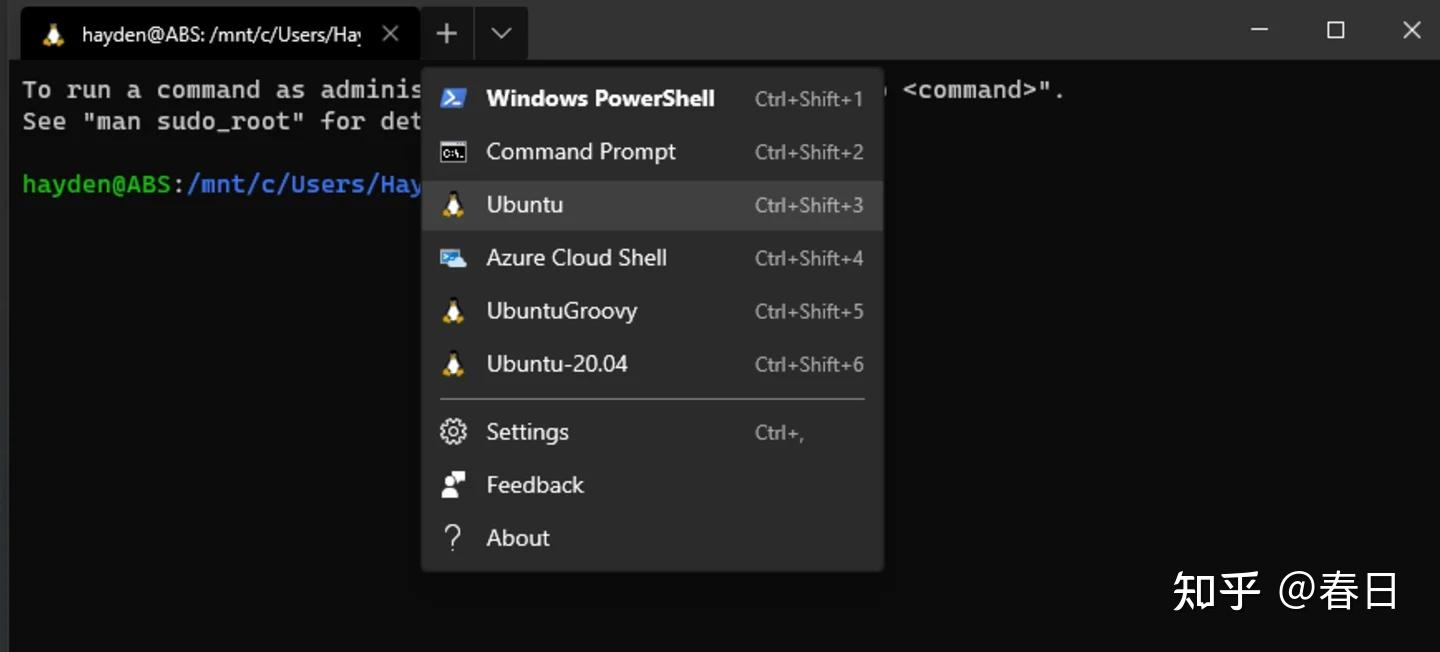Click the About question mark icon
The width and height of the screenshot is (1440, 652).
[453, 537]
